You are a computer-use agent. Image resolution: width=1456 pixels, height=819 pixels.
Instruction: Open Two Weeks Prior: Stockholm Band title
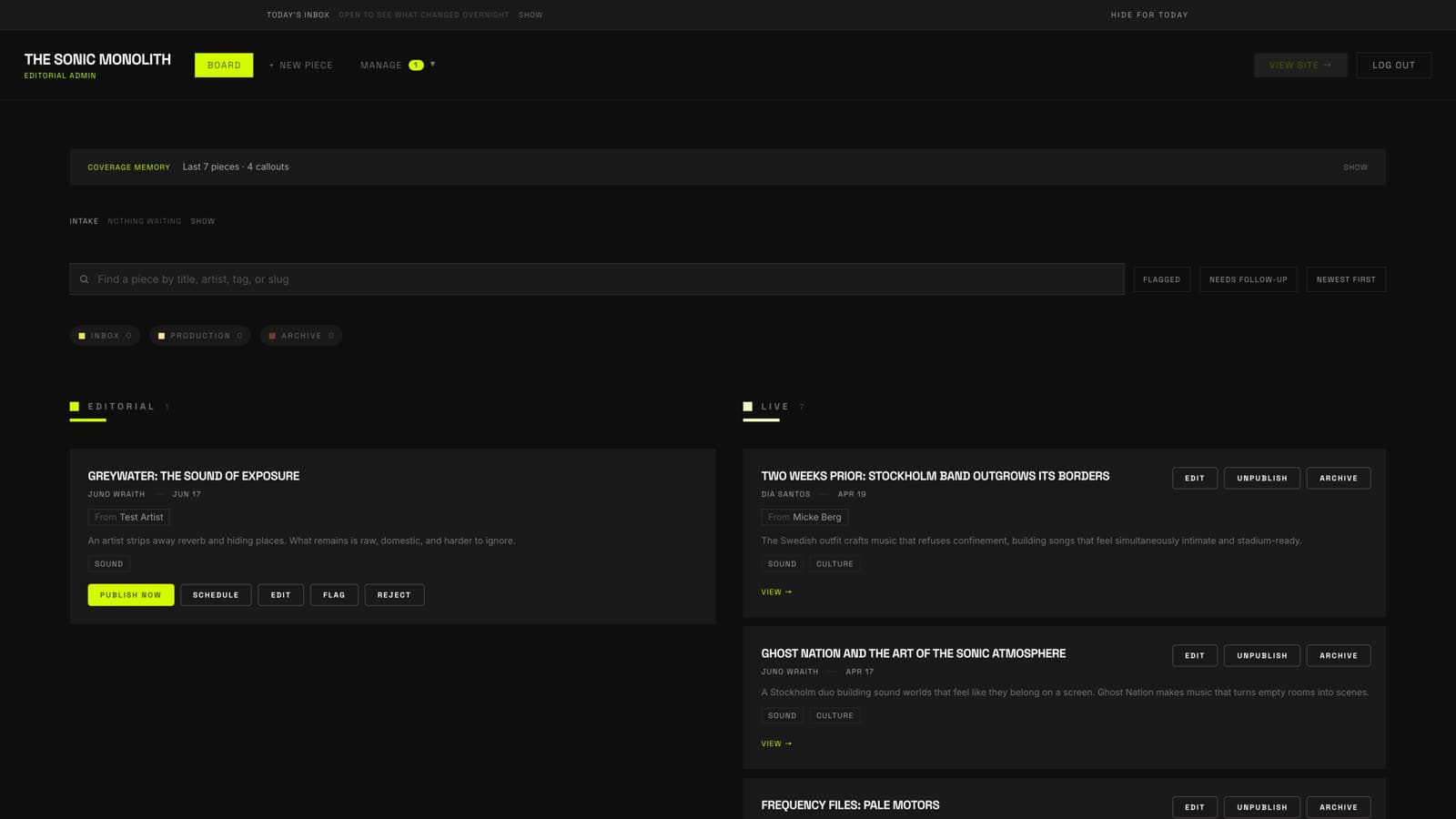coord(935,476)
